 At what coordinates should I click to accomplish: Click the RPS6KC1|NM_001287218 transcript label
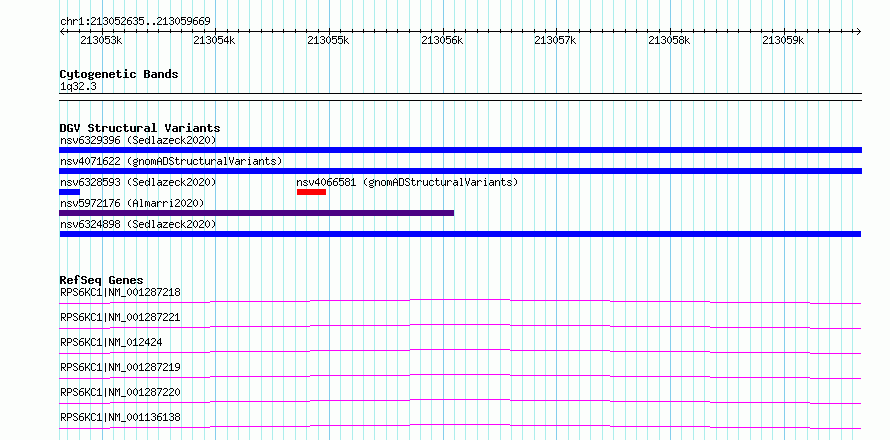tap(120, 292)
